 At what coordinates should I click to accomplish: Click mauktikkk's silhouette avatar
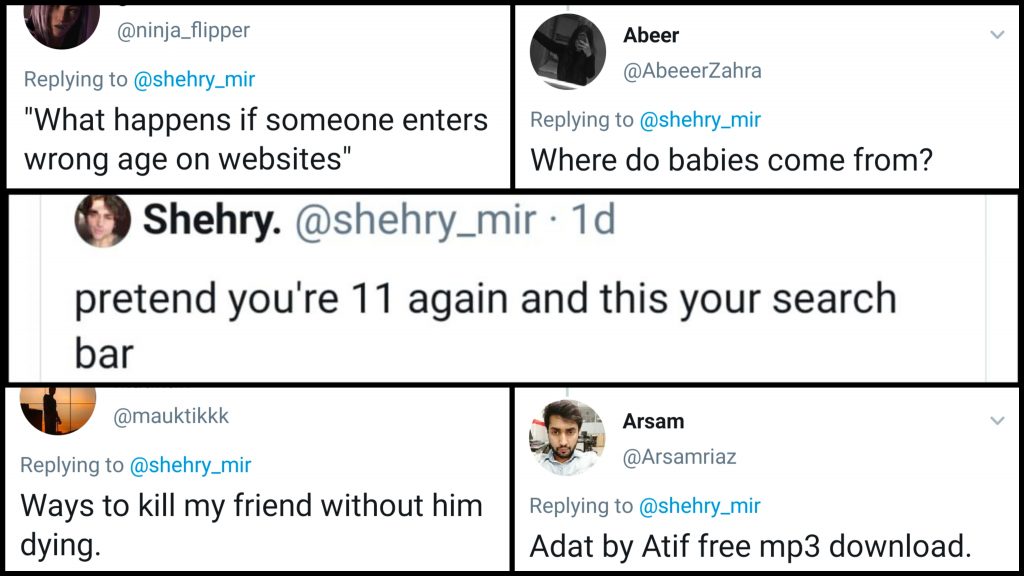[58, 406]
